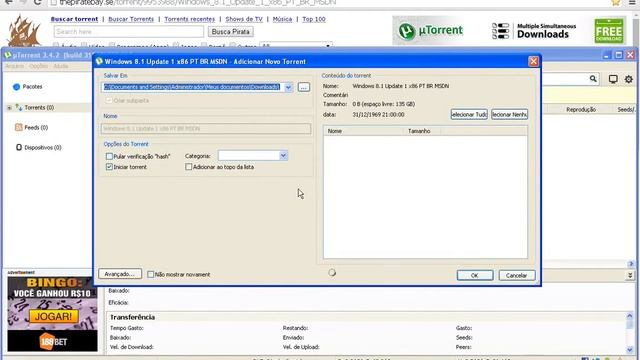Viewport: 640px width, 360px height.
Task: Collapse the details pane double-arrow button
Action: click(x=630, y=276)
